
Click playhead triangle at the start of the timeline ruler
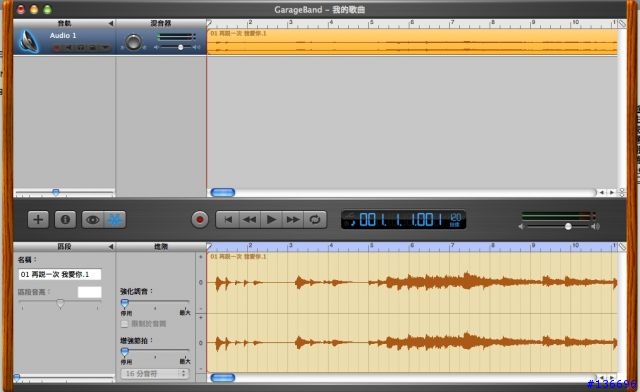click(x=209, y=23)
